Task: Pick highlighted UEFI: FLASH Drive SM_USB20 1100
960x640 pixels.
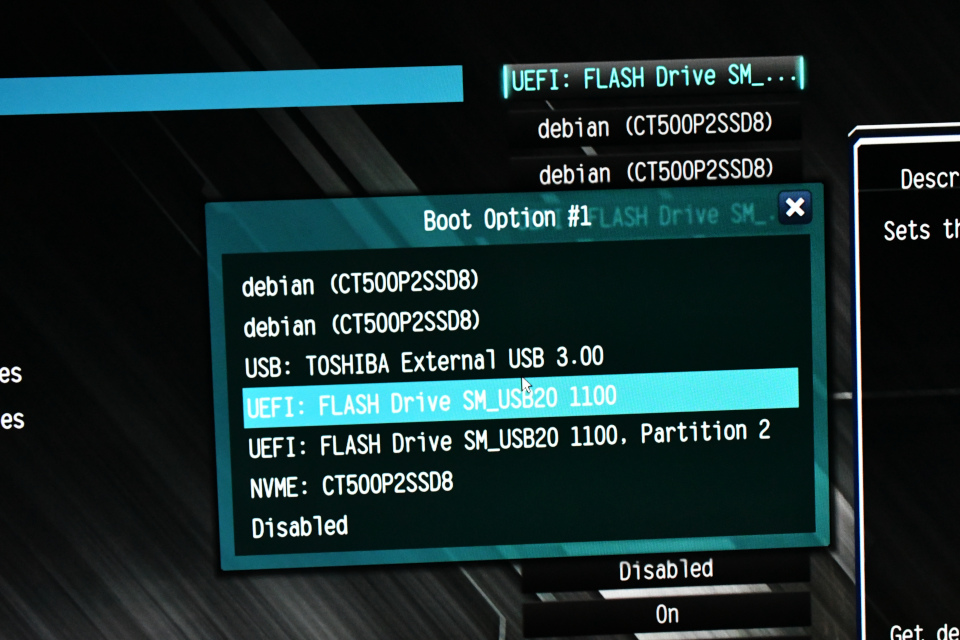Action: coord(430,402)
